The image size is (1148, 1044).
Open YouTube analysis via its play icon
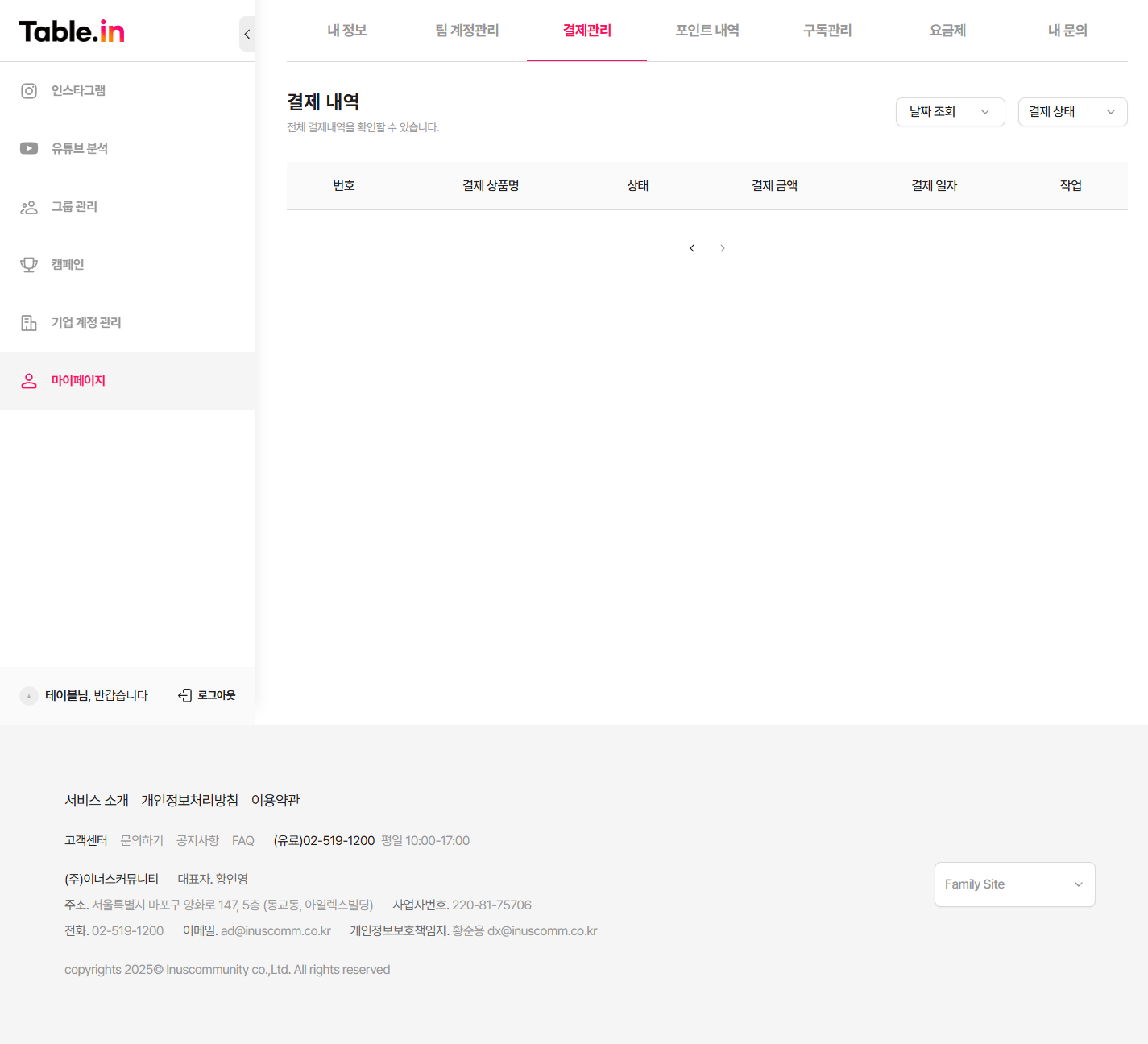(29, 148)
